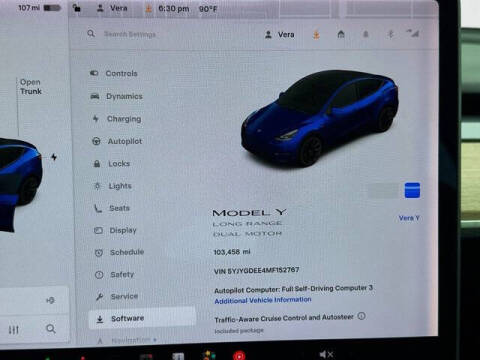Tap the small icon above the bottom-left search

pos(50,301)
